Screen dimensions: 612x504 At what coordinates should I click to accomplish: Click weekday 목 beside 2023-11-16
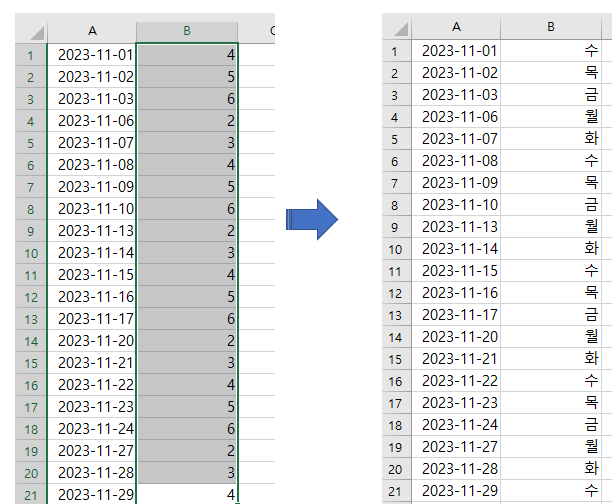tap(551, 293)
